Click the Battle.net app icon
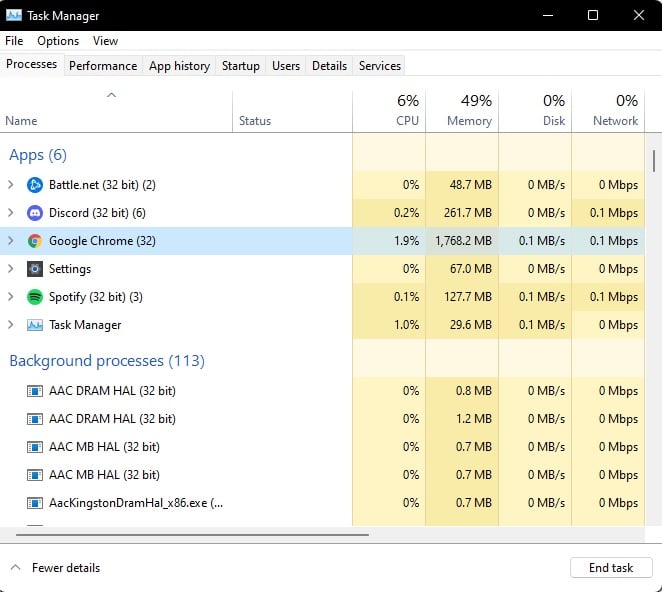This screenshot has height=592, width=662. click(x=35, y=185)
